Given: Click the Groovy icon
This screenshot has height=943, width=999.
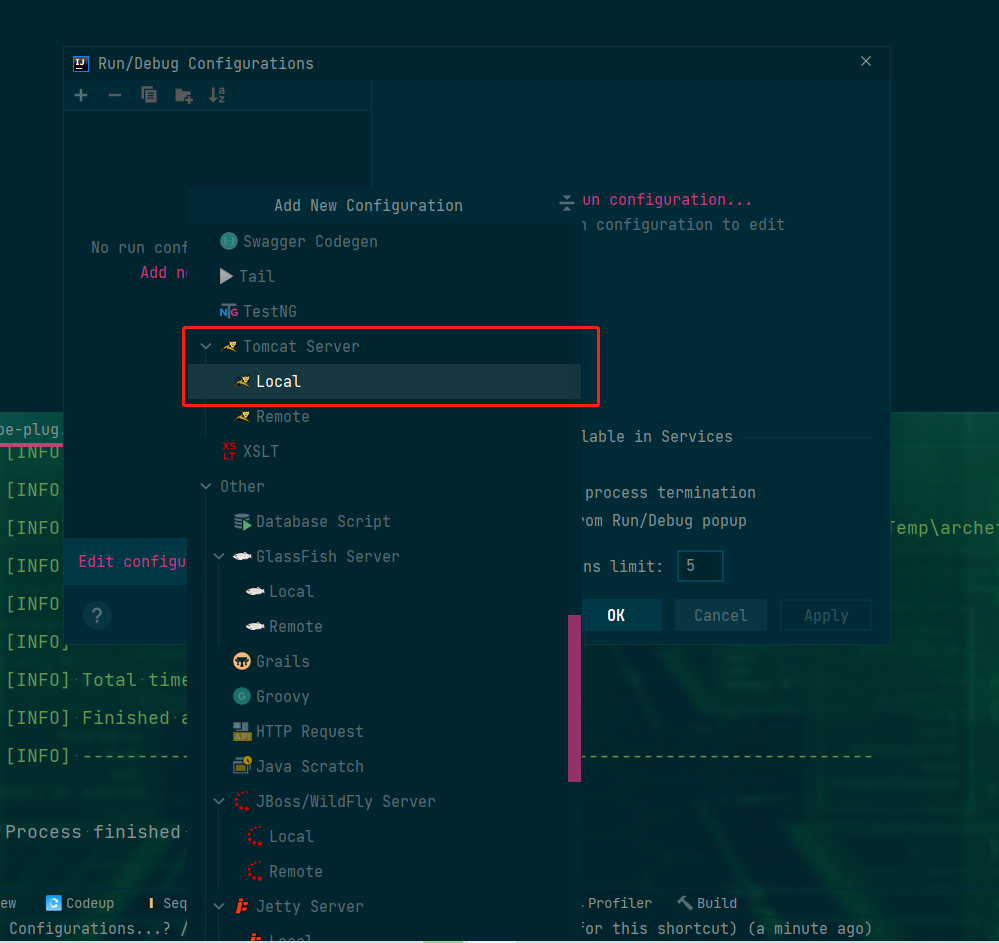Looking at the screenshot, I should (x=242, y=696).
